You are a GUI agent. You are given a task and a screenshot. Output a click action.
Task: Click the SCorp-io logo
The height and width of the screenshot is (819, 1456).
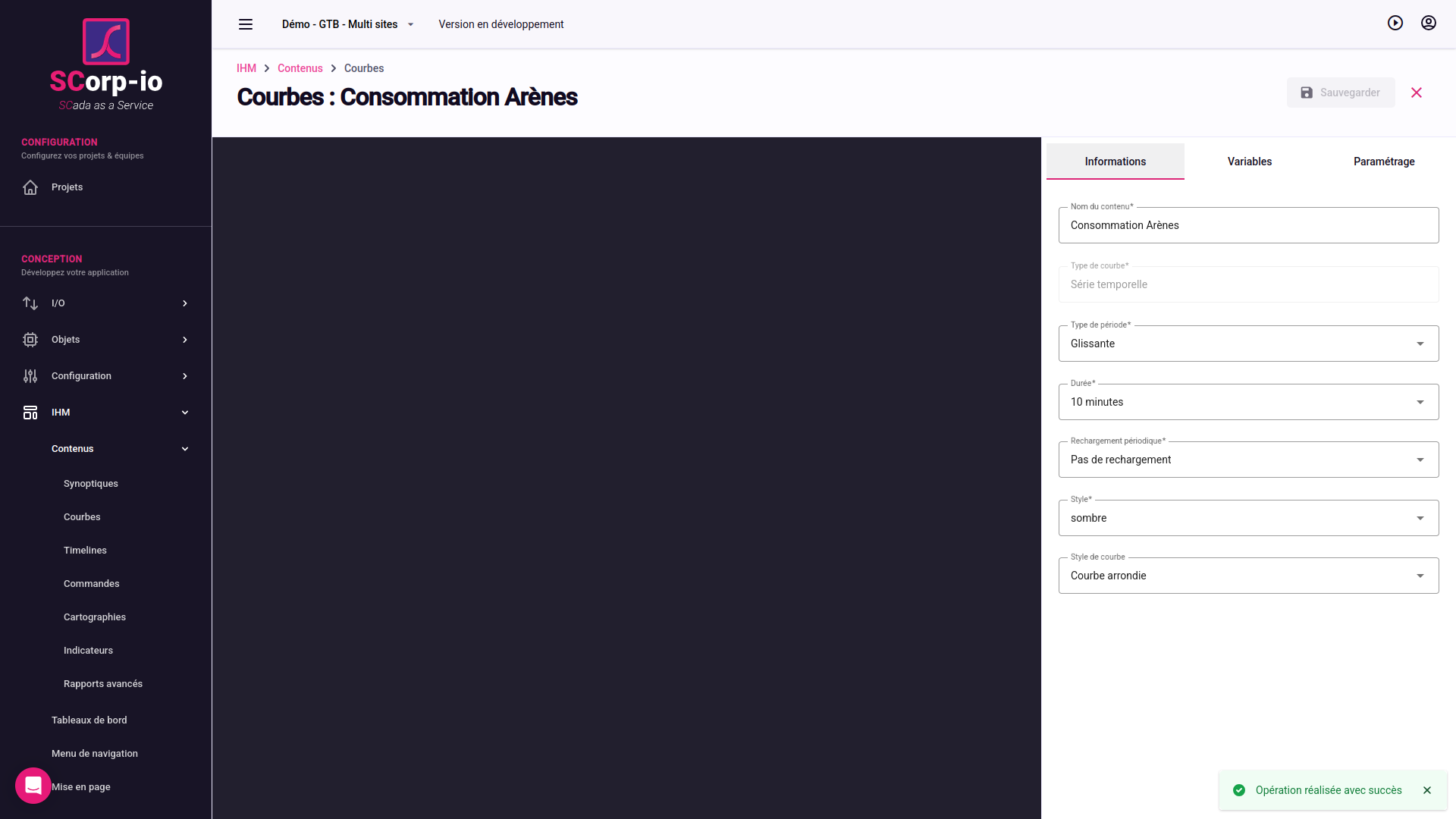(106, 65)
